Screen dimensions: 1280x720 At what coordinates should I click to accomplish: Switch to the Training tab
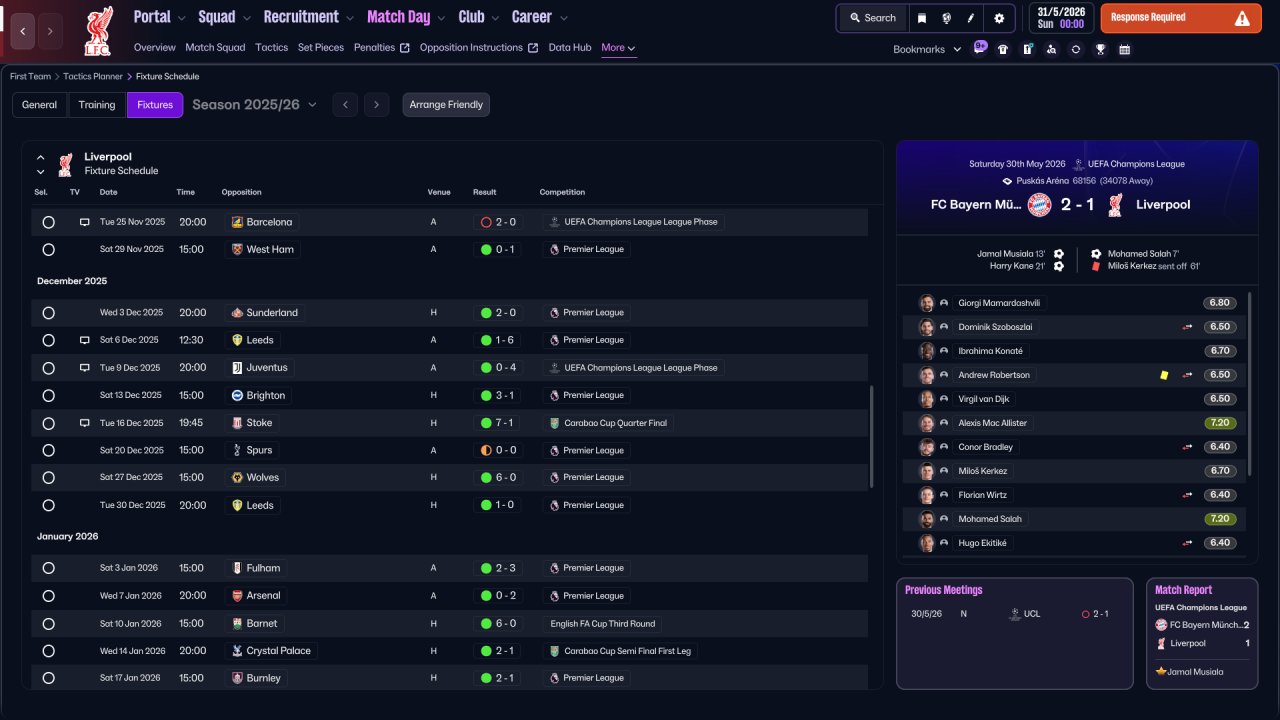[97, 105]
